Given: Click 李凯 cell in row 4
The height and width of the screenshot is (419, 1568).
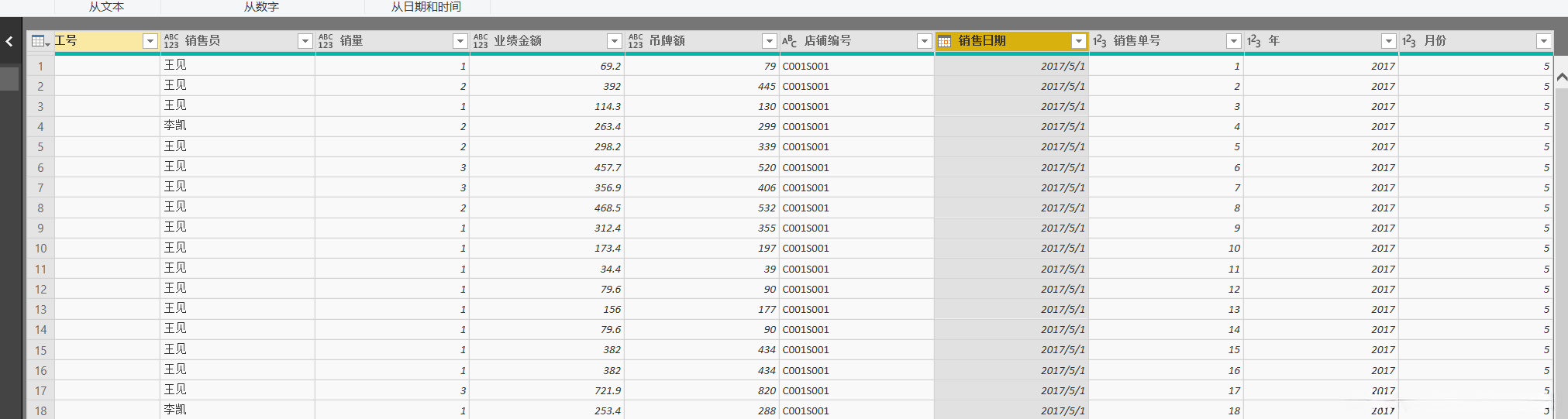Looking at the screenshot, I should [x=237, y=126].
